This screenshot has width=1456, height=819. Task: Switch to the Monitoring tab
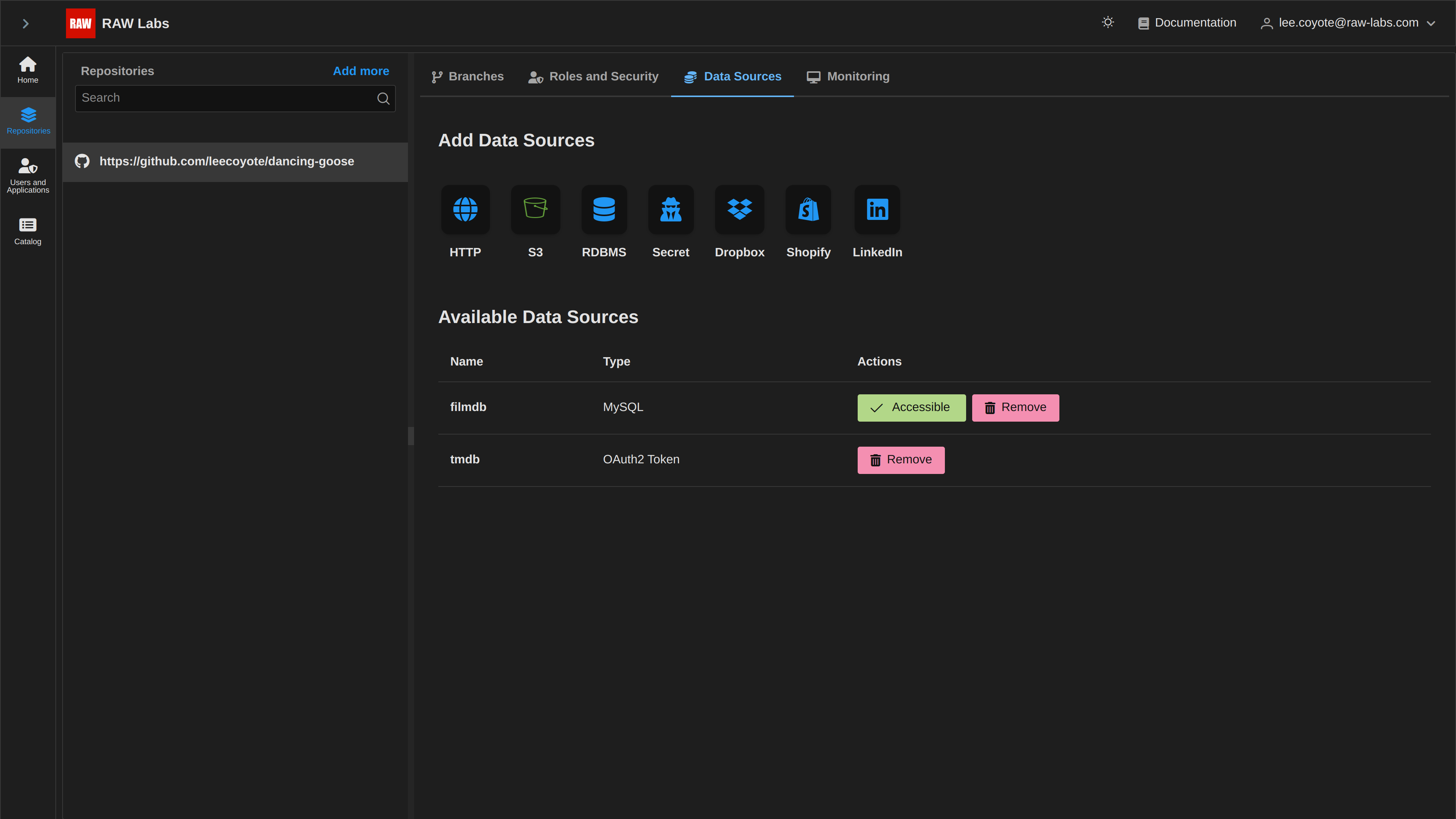point(848,77)
